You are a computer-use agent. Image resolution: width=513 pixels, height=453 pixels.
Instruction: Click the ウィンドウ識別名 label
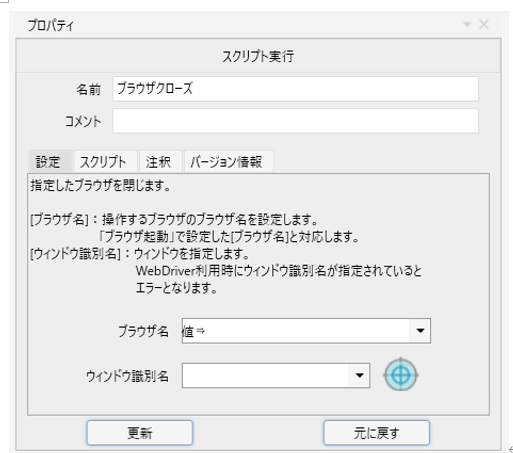(x=127, y=376)
